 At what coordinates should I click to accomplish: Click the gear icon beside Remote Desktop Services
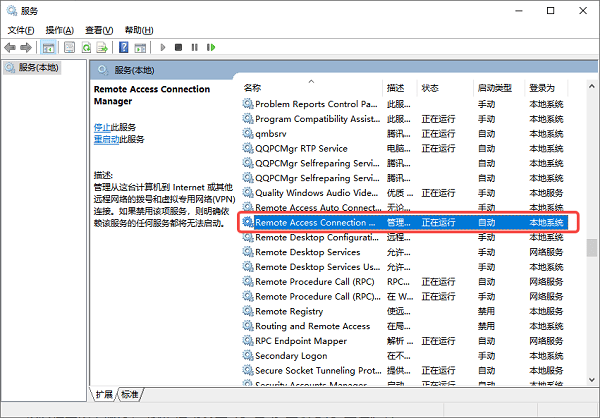pos(248,251)
